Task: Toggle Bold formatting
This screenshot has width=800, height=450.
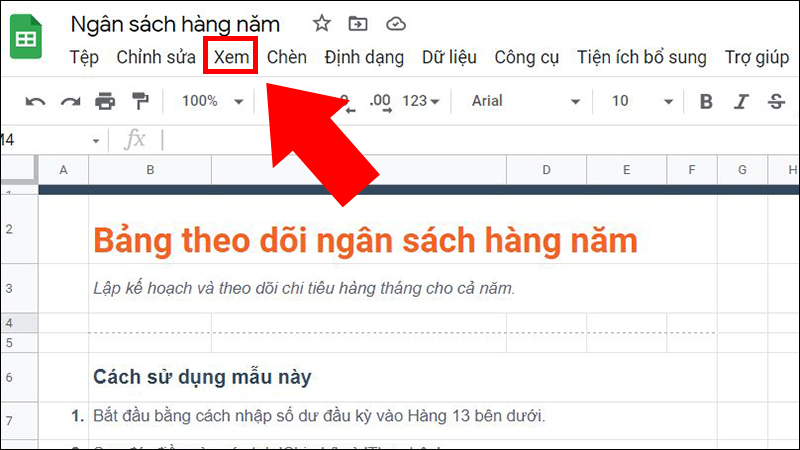Action: 706,102
